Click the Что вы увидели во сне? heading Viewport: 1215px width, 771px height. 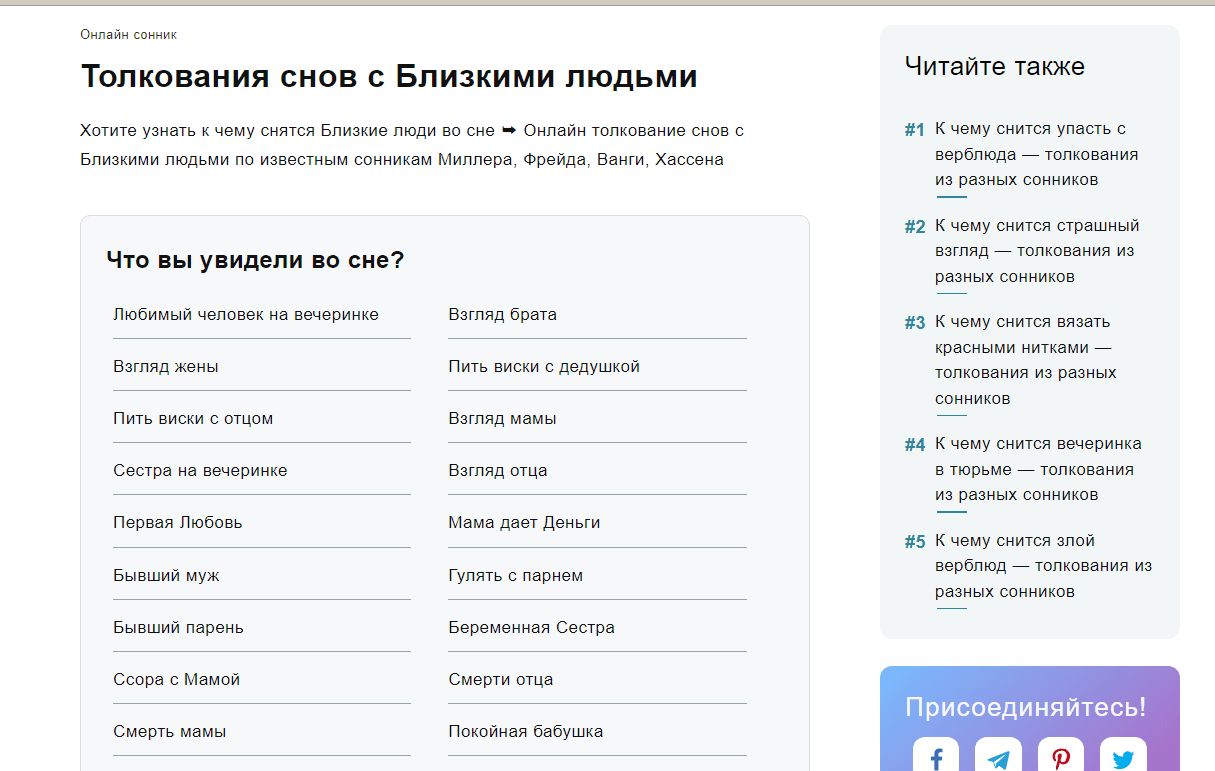click(255, 260)
